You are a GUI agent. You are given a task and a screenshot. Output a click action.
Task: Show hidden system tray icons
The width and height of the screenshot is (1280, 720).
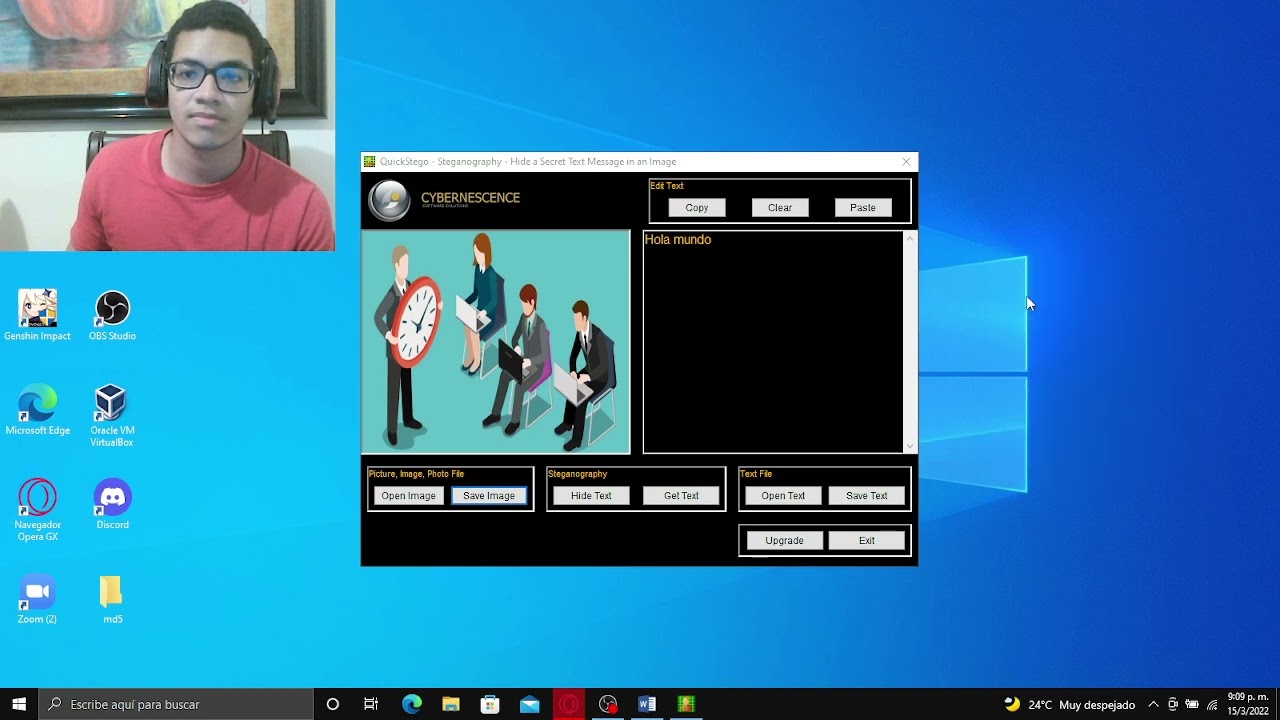coord(1153,704)
